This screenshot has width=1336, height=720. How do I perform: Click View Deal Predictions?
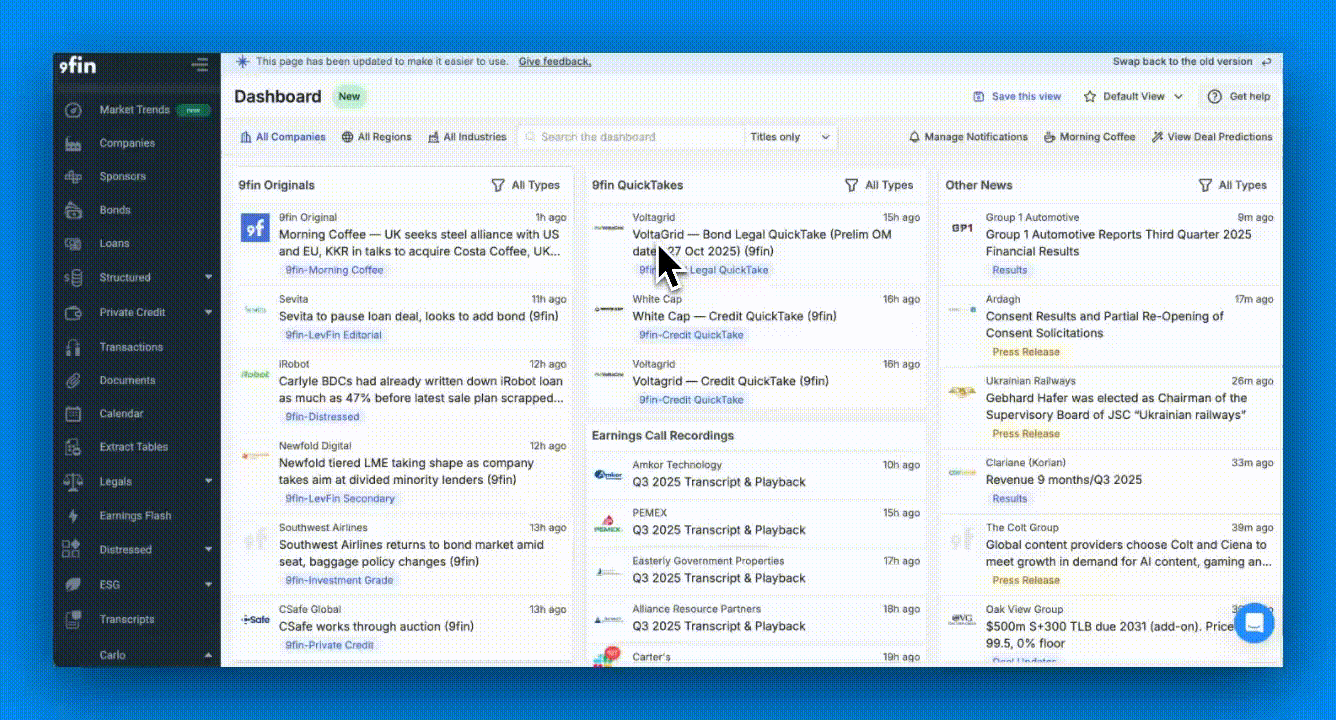tap(1212, 137)
